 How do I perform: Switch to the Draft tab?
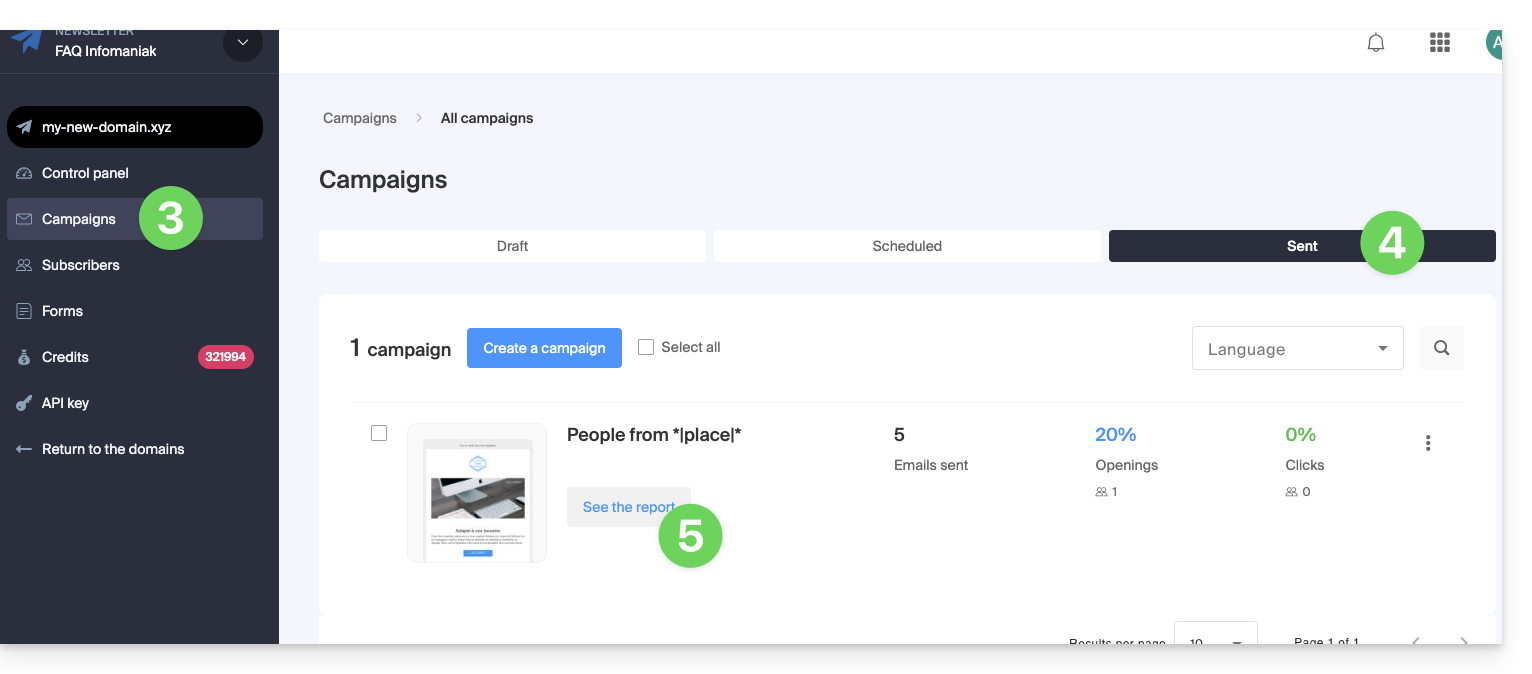[x=512, y=246]
